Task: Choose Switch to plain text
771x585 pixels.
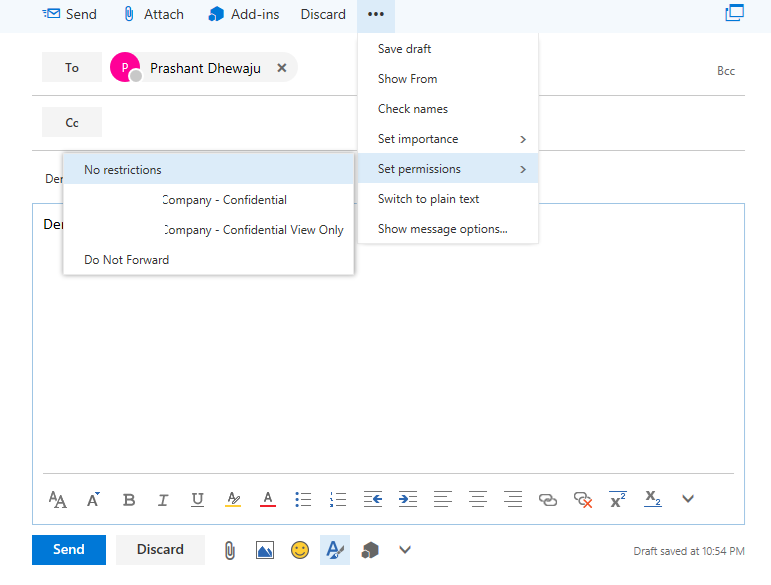Action: pos(428,199)
